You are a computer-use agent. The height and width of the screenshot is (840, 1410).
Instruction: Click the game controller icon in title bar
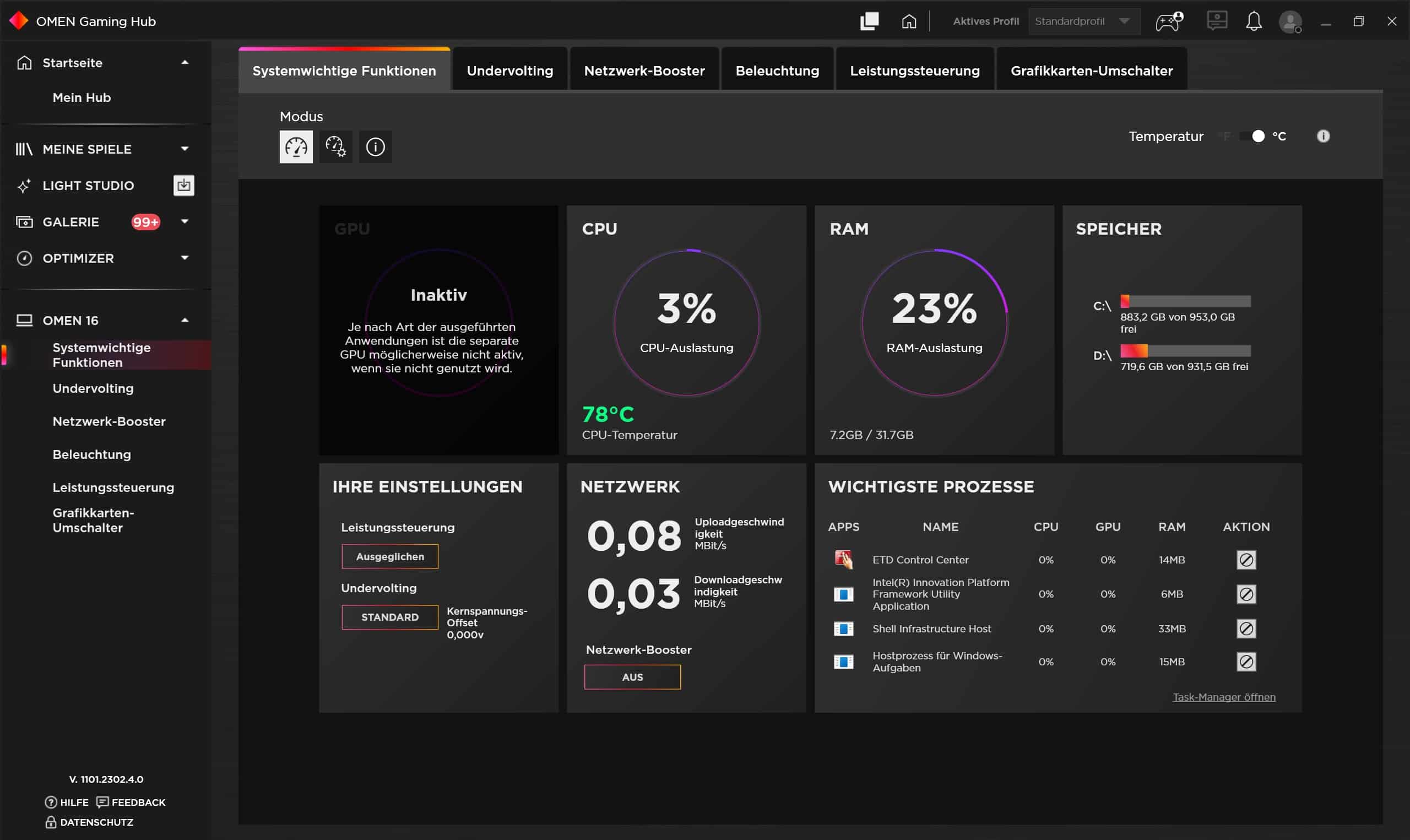1169,21
